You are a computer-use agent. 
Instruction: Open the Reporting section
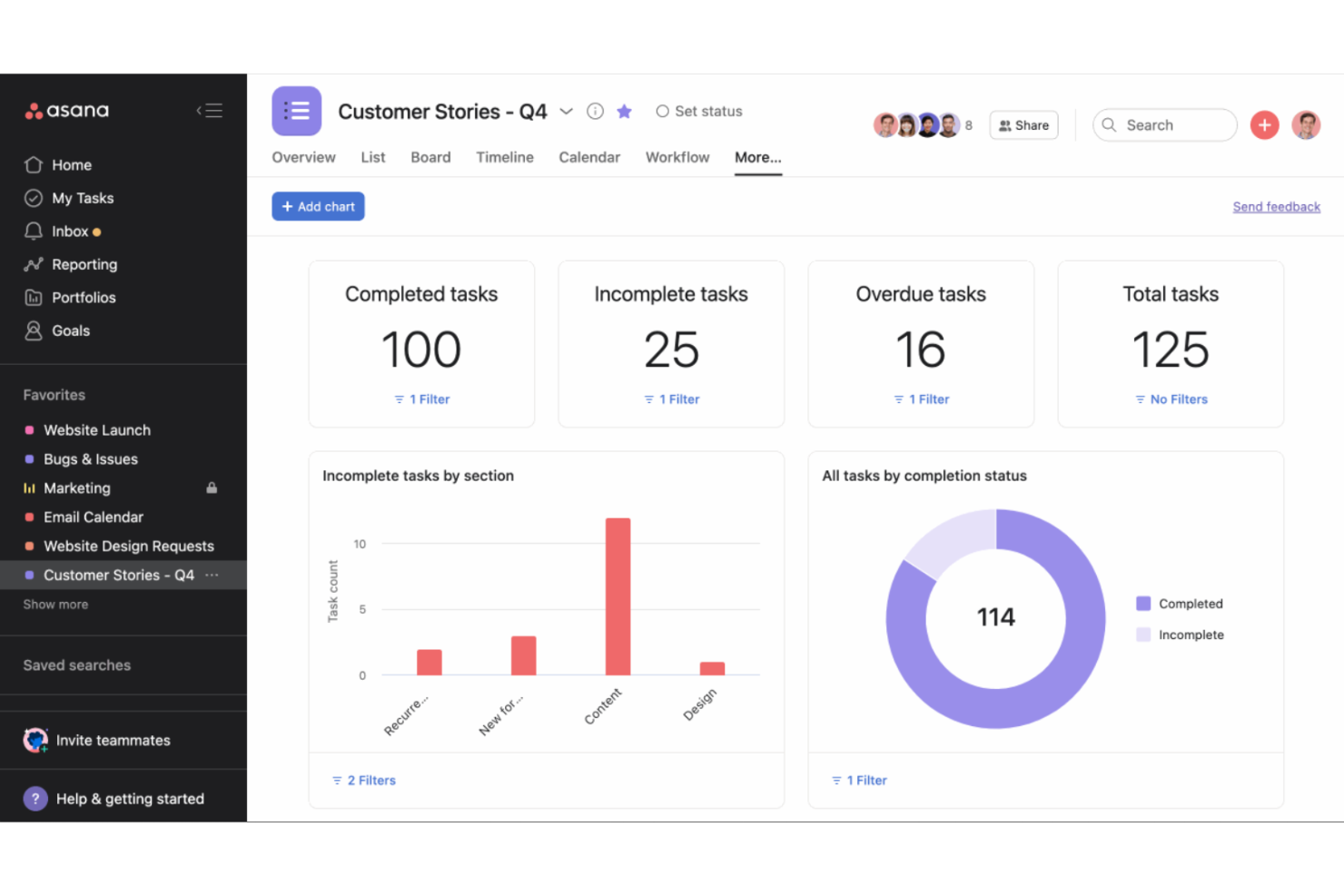click(x=85, y=264)
